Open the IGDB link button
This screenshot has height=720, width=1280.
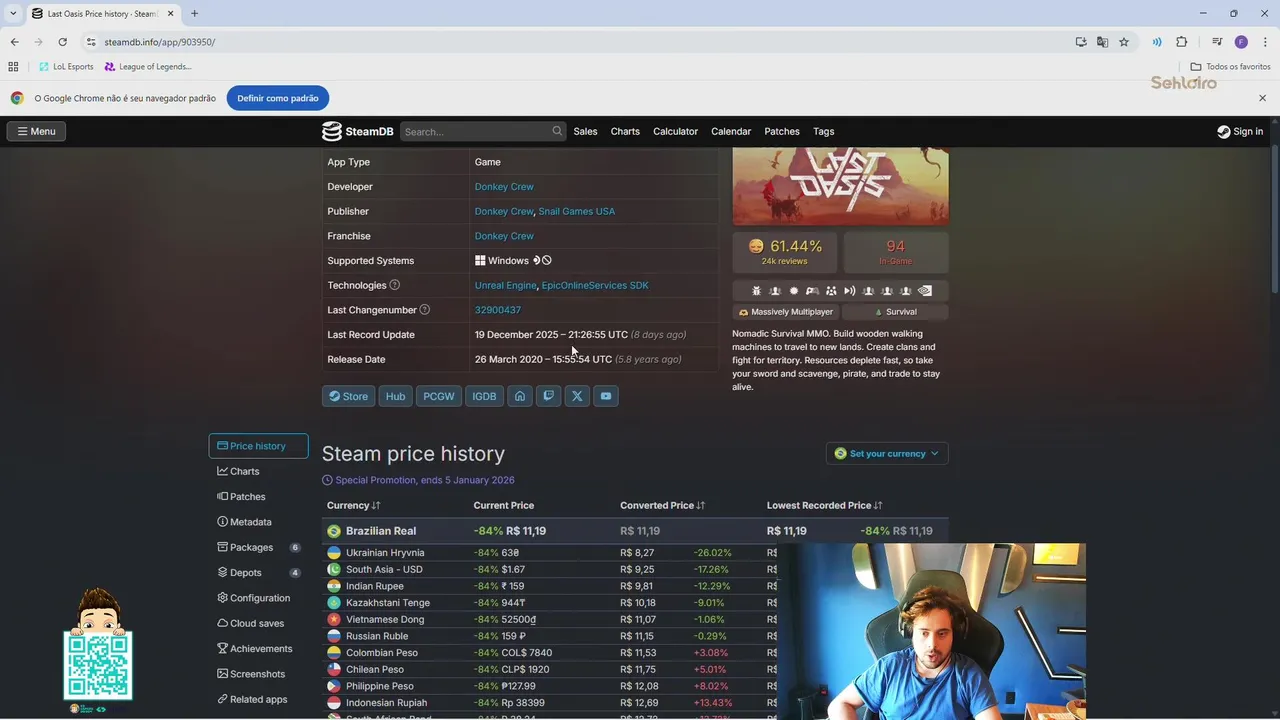[484, 396]
